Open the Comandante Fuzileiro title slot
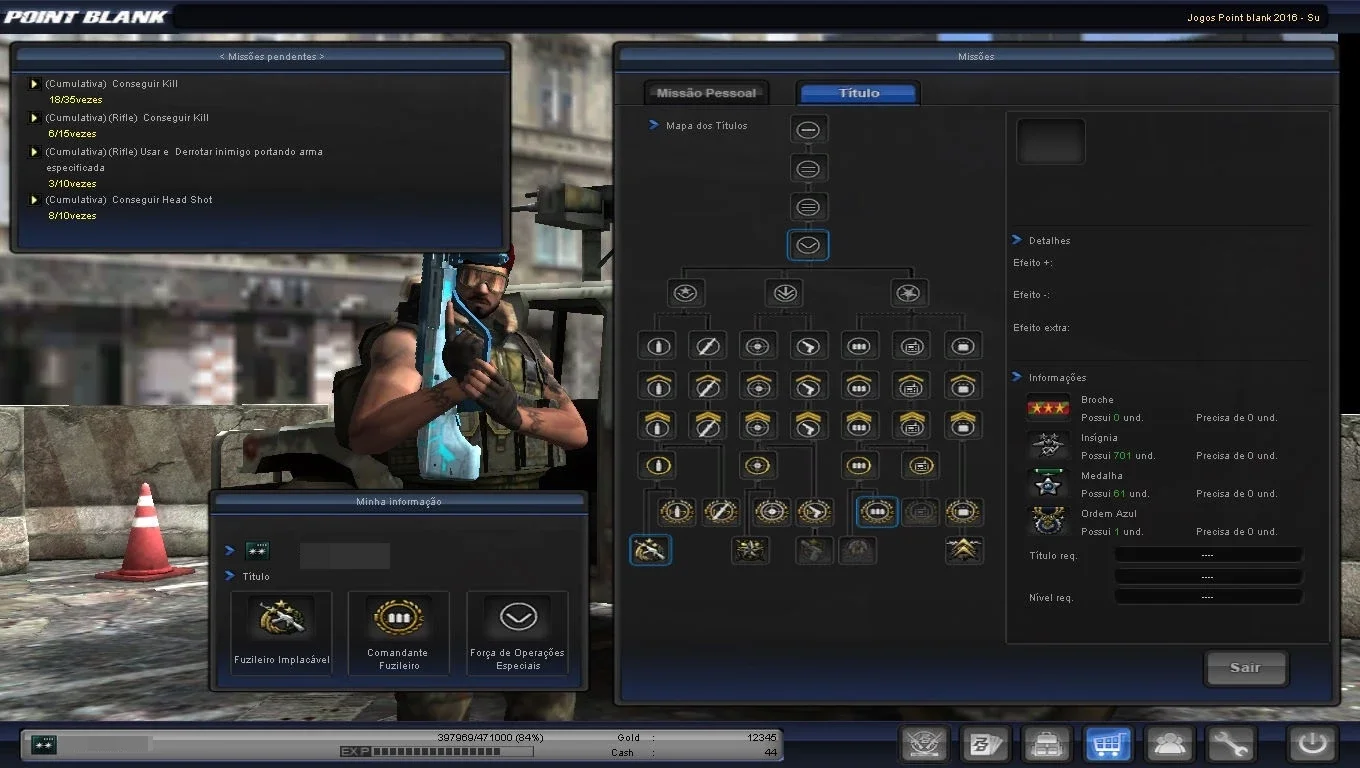 399,633
